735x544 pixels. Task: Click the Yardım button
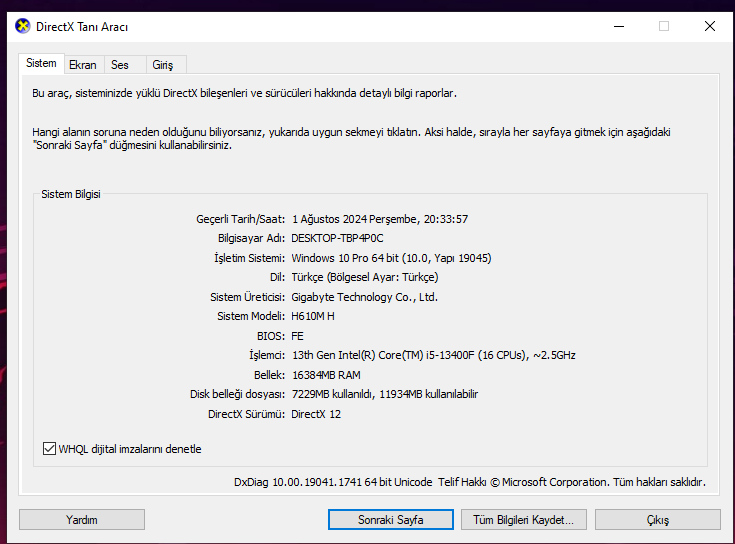tap(82, 520)
